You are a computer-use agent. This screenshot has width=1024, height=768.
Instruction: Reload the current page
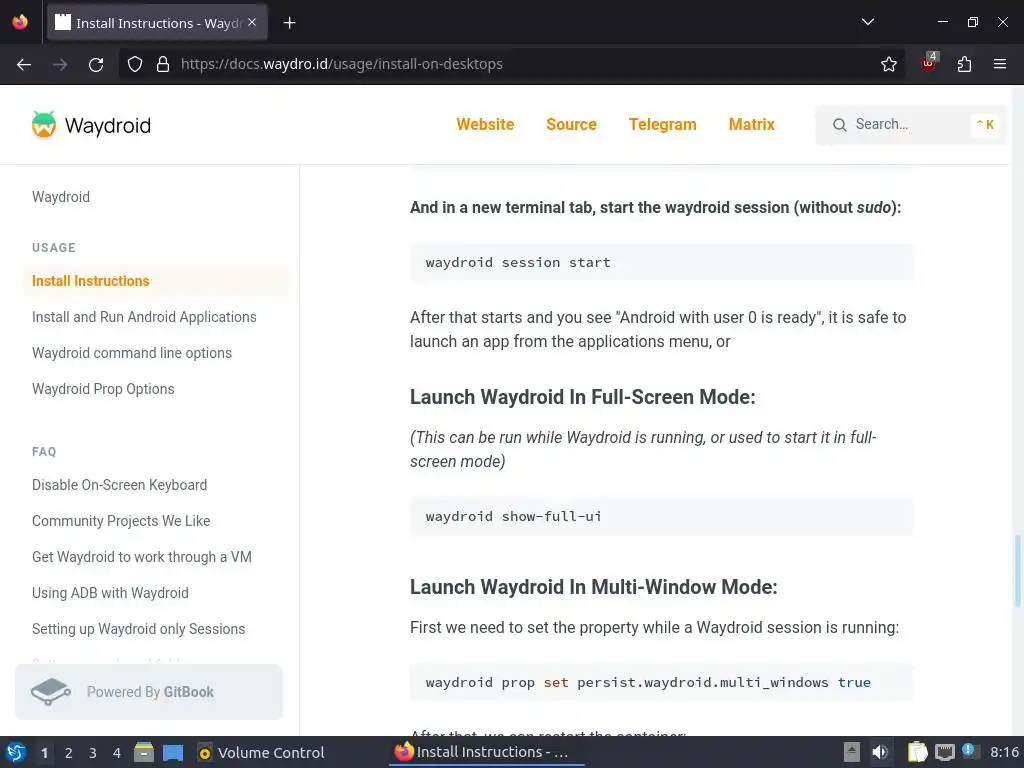point(96,64)
